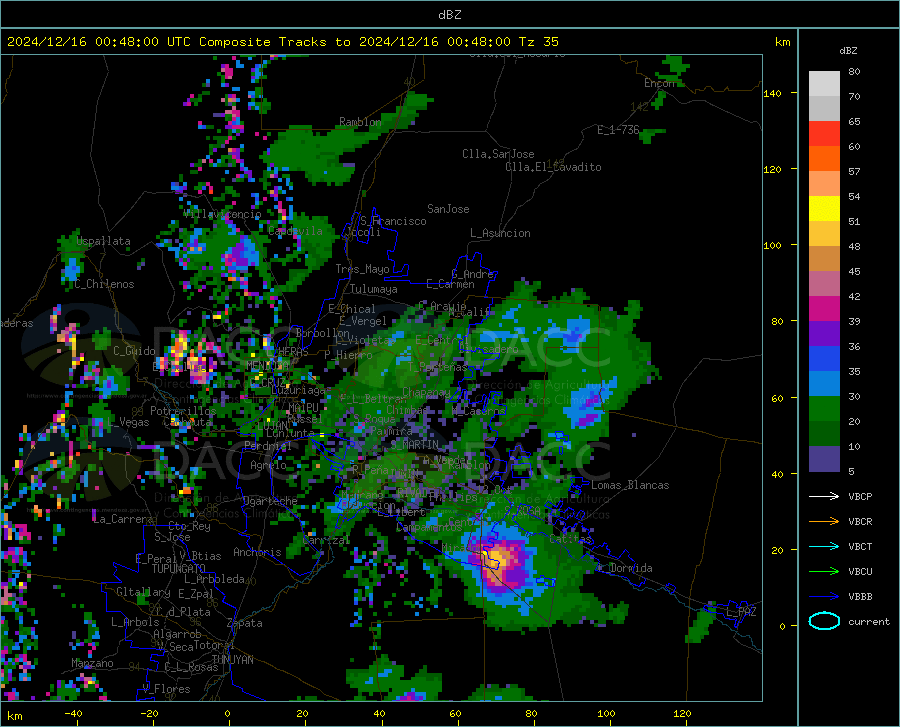Click the 'Villavicencio' map label
The height and width of the screenshot is (727, 900).
222,214
